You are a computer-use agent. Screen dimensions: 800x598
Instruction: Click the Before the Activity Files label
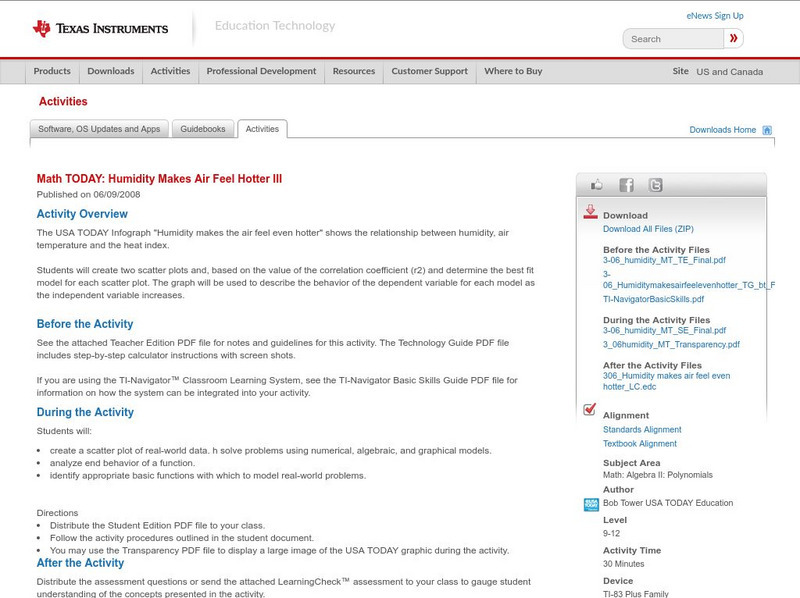coord(656,250)
